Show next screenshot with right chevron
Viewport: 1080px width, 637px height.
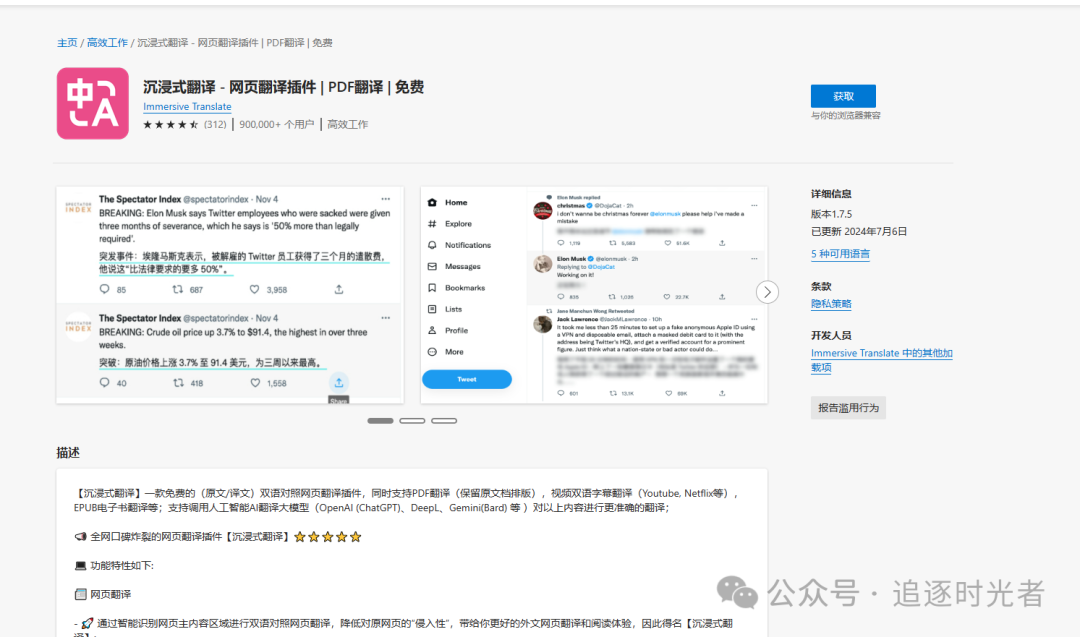click(x=767, y=292)
